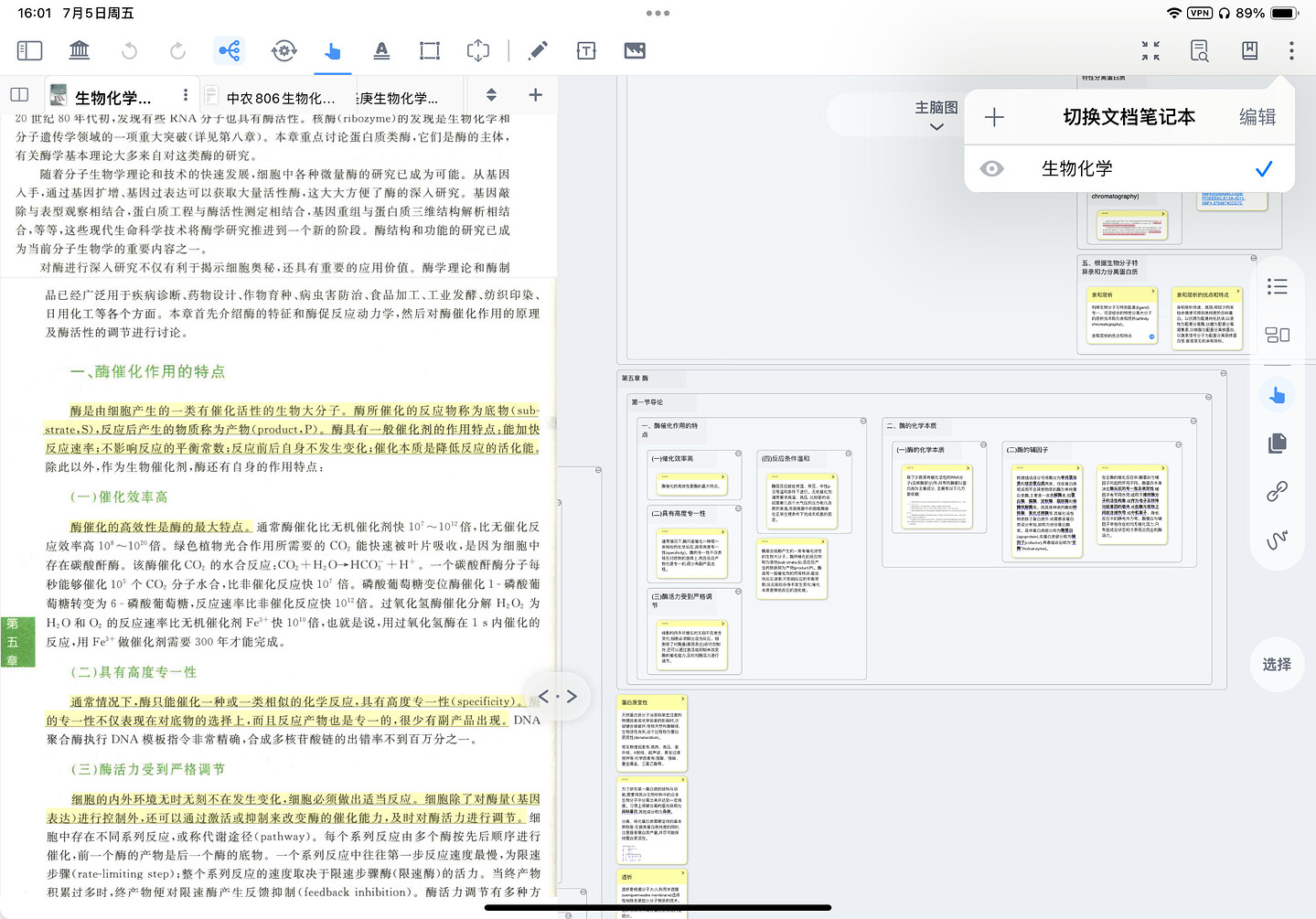Click the blue checkmark on 生物化学 row
This screenshot has height=919, width=1316.
click(x=1264, y=169)
